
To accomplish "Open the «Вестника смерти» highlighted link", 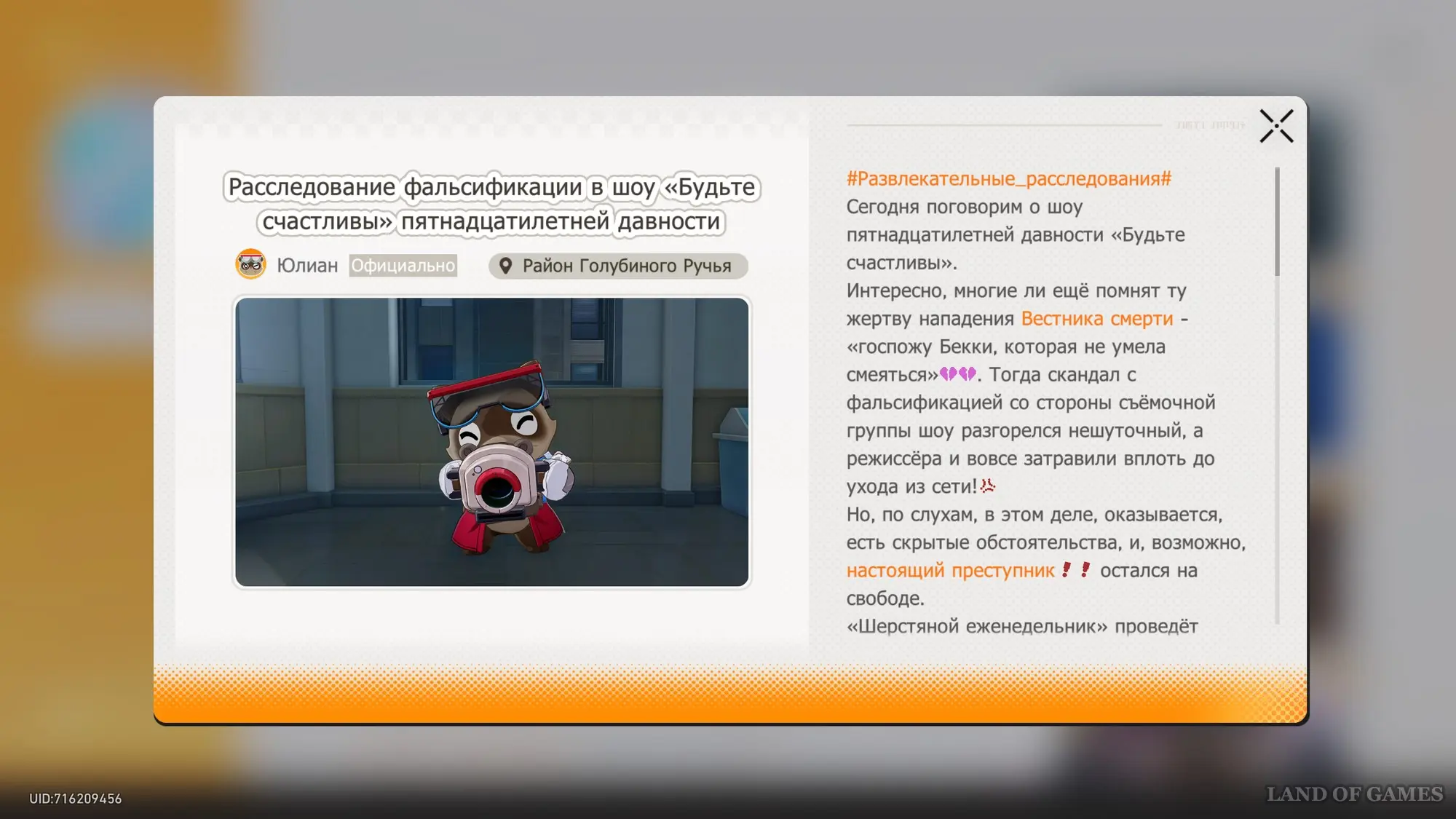I will [1096, 319].
